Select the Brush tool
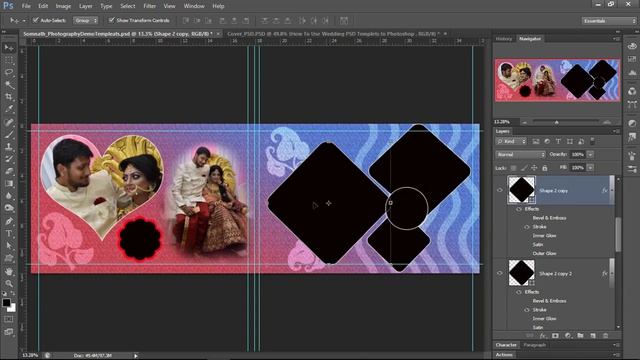The width and height of the screenshot is (640, 360). coord(9,134)
